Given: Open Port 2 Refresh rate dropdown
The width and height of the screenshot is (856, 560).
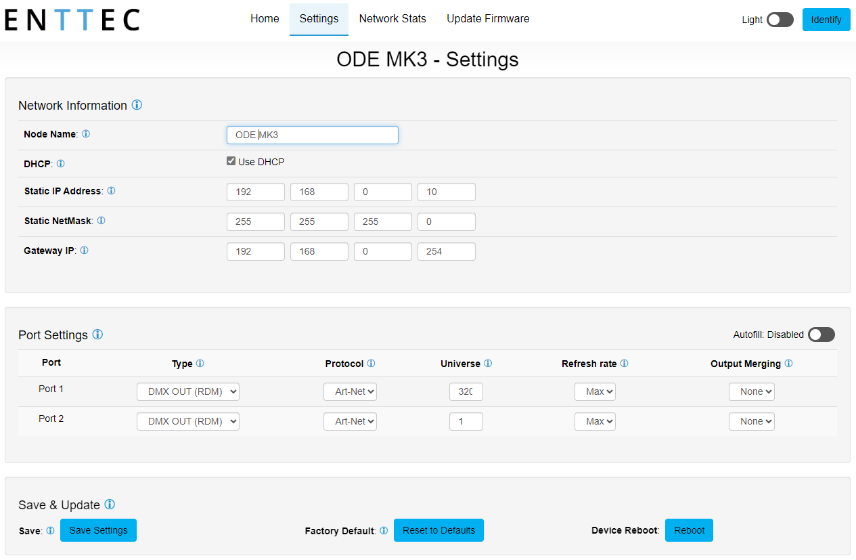Looking at the screenshot, I should click(x=595, y=421).
